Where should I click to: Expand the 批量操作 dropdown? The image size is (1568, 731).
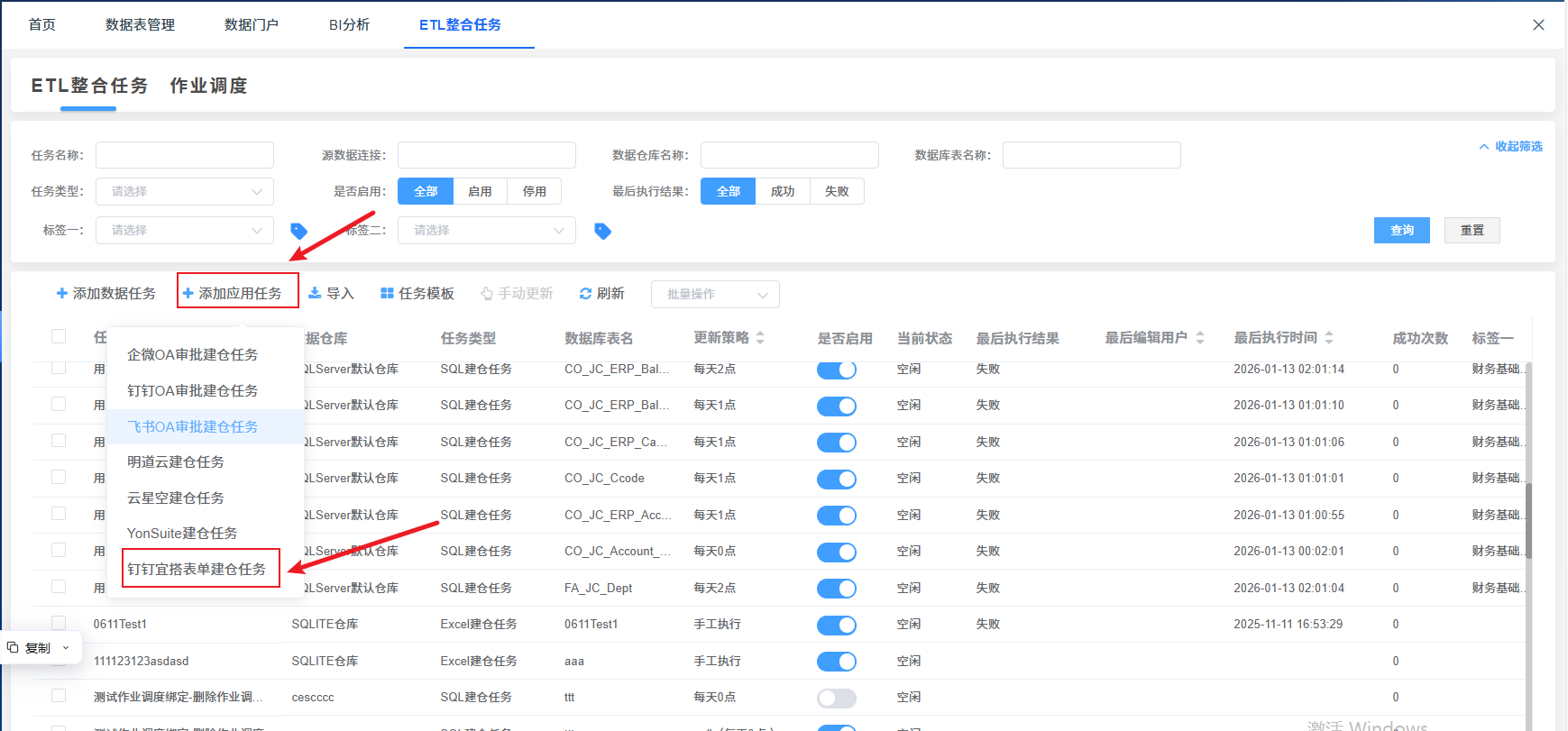[x=715, y=294]
